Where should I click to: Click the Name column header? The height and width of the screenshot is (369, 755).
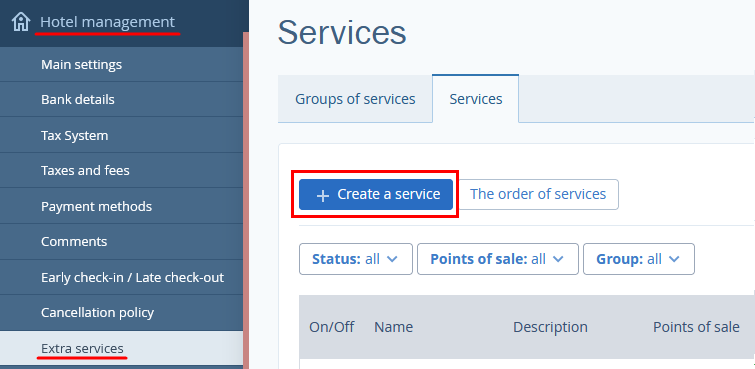(x=393, y=327)
